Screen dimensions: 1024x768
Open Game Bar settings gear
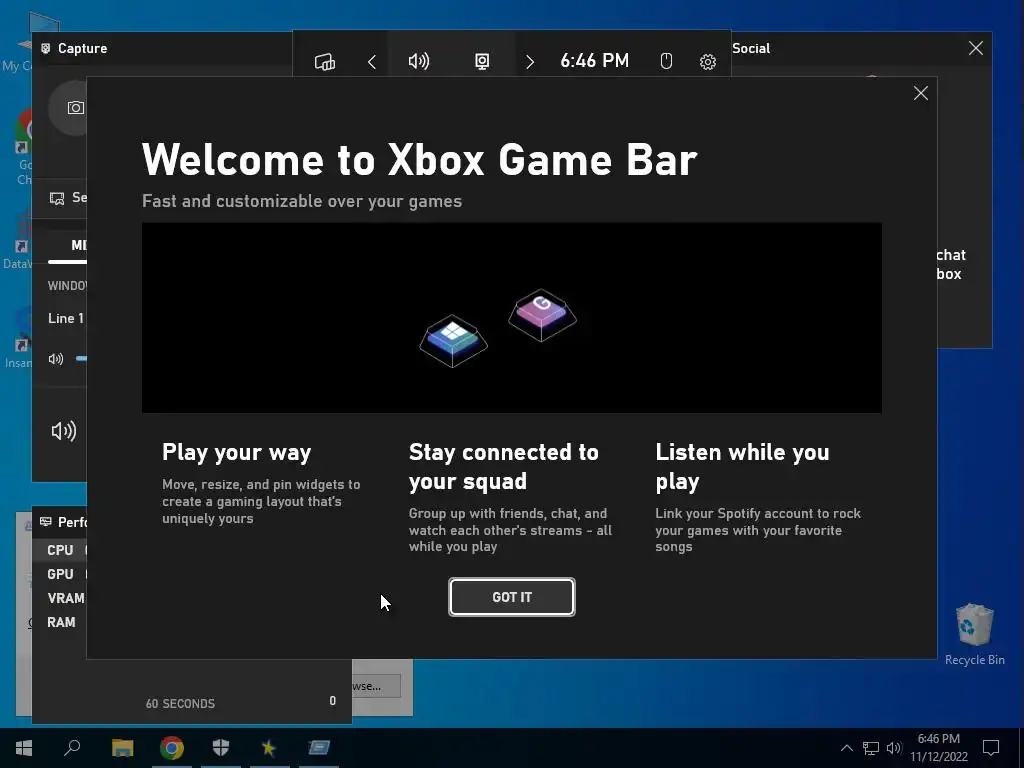click(x=707, y=61)
